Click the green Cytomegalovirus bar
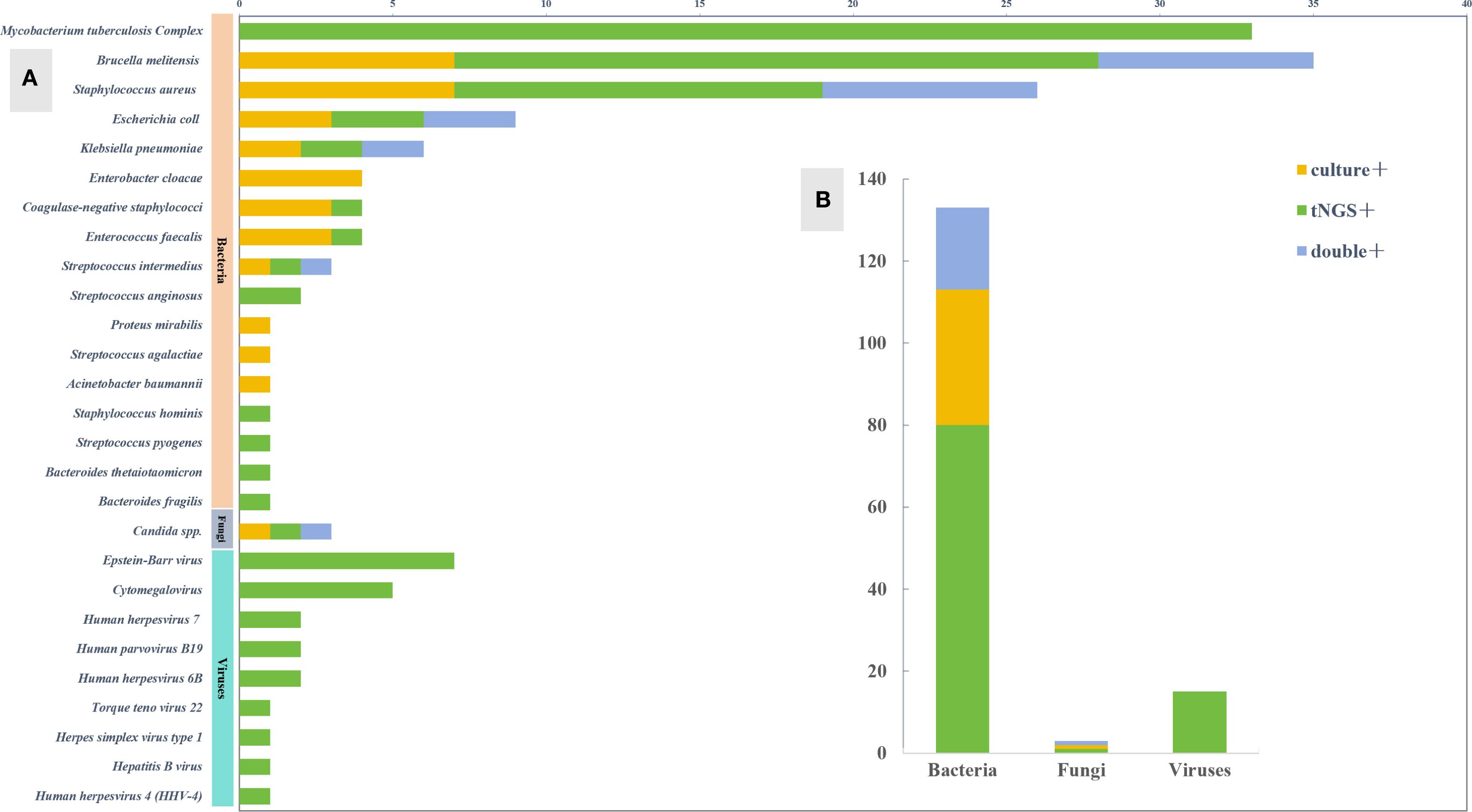The width and height of the screenshot is (1472, 812). pos(316,590)
